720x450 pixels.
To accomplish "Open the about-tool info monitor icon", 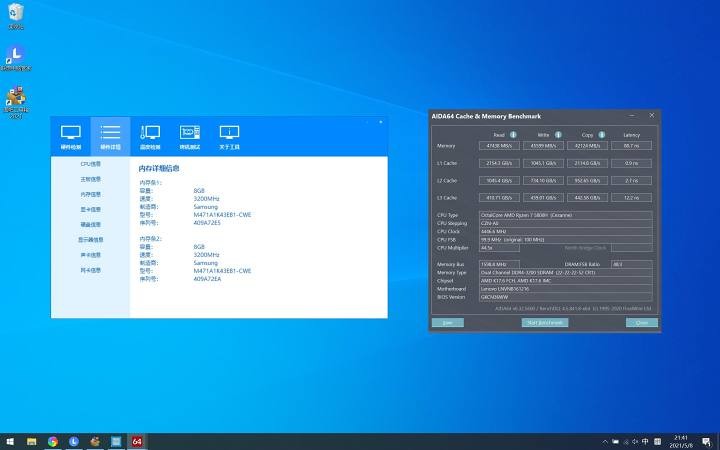I will (229, 137).
